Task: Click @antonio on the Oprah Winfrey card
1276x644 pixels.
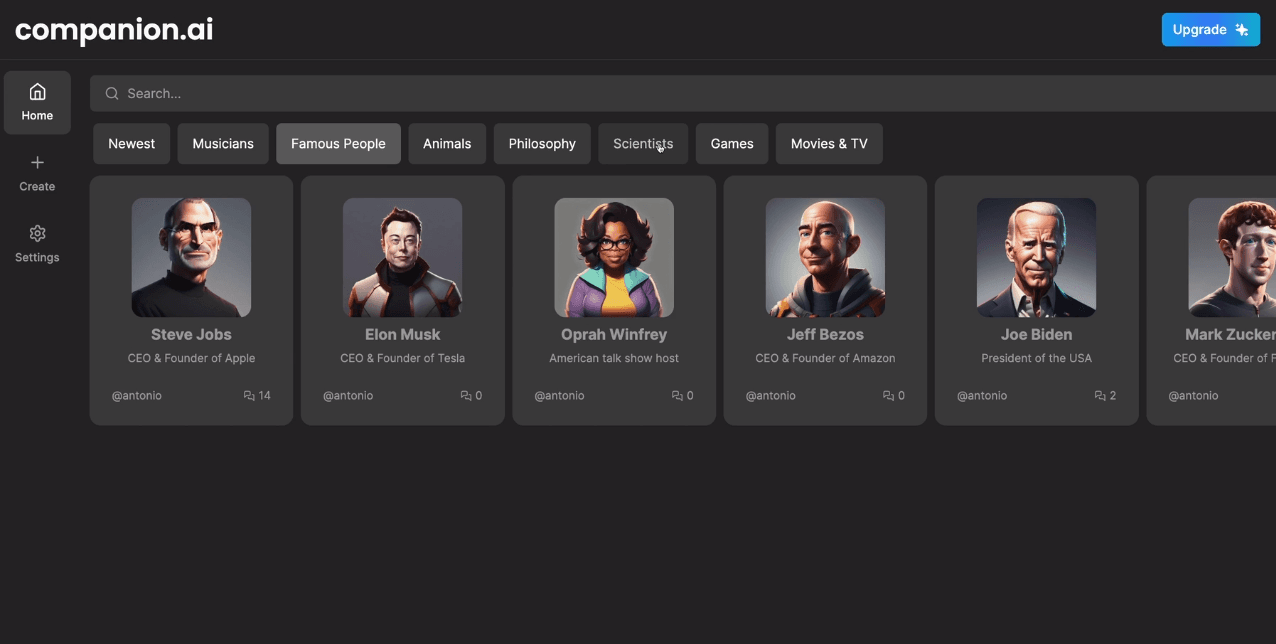Action: 560,396
